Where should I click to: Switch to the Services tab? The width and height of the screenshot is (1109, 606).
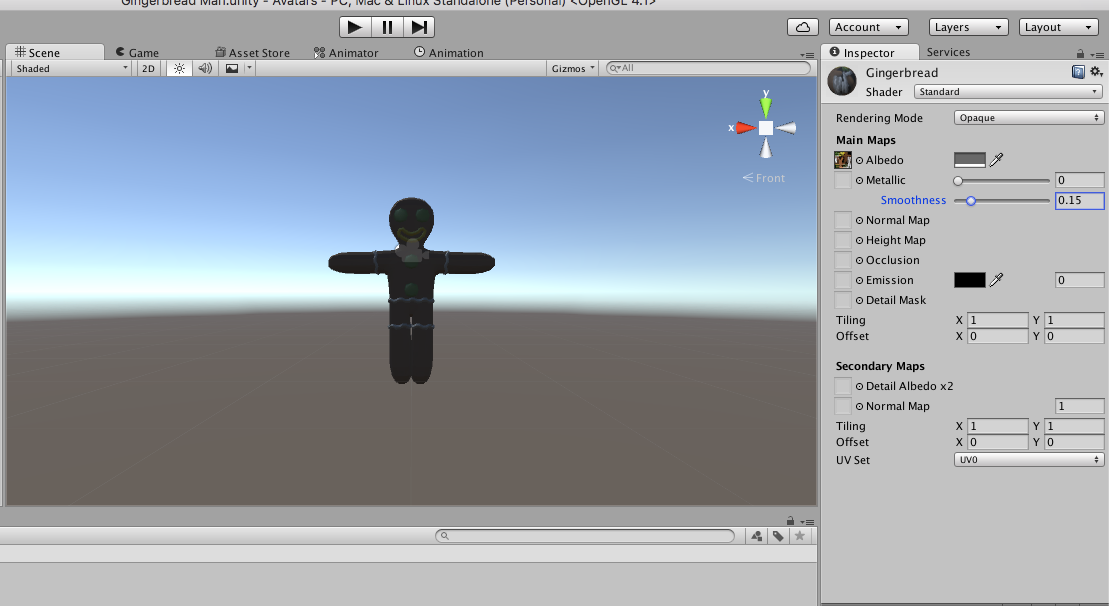coord(948,52)
